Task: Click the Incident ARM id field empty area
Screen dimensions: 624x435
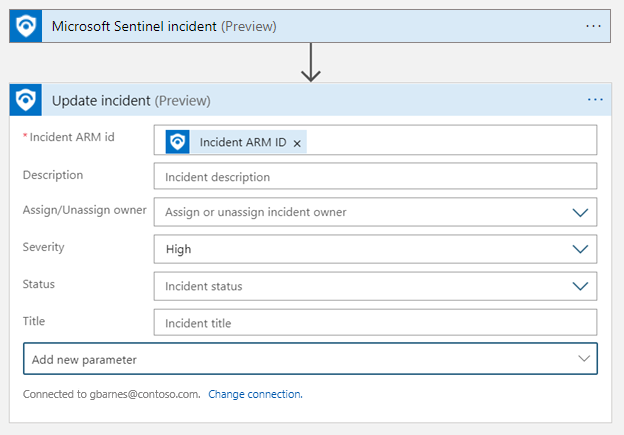Action: [x=450, y=141]
